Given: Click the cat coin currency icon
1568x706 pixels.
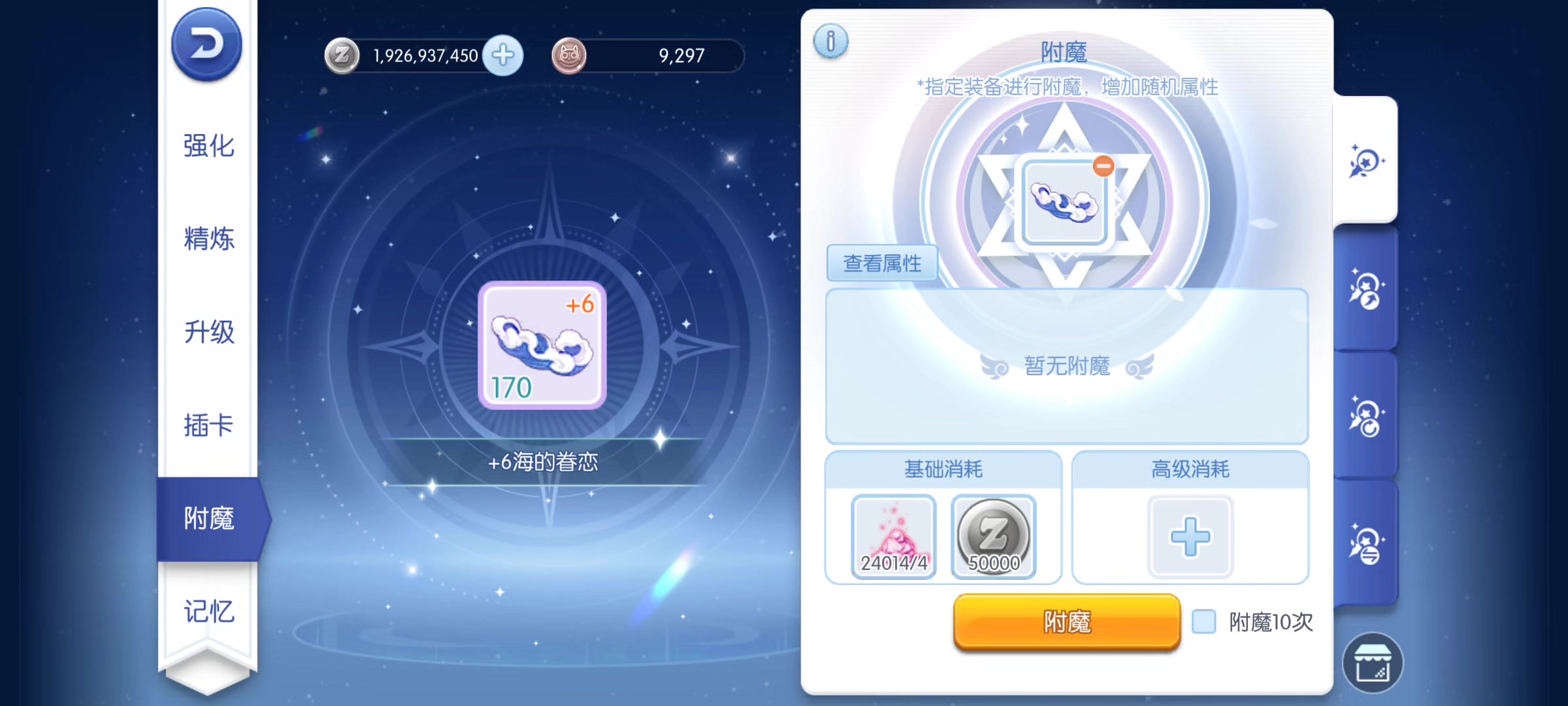Looking at the screenshot, I should click(569, 56).
